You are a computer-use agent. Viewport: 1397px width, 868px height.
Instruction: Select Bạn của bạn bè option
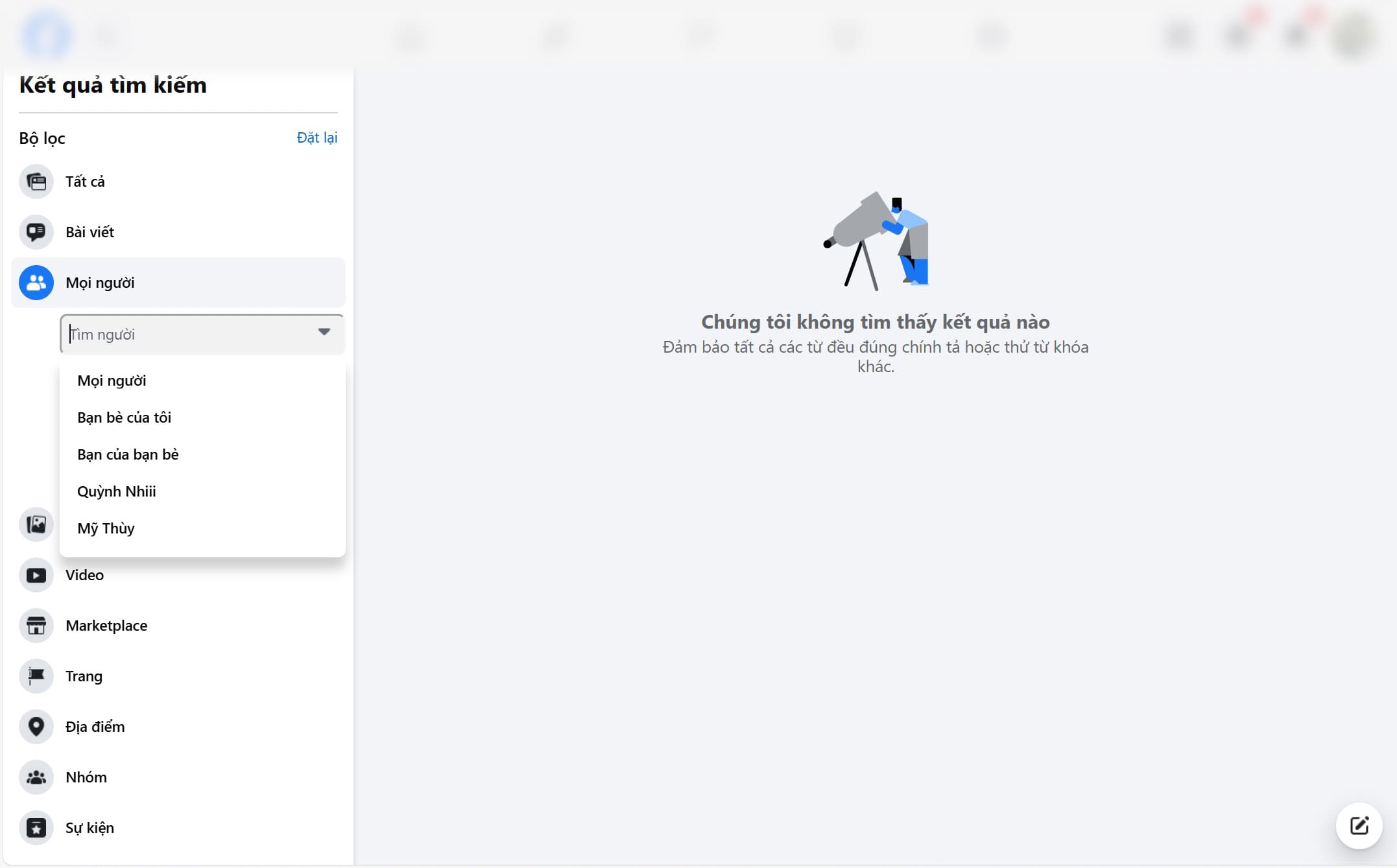pos(128,454)
